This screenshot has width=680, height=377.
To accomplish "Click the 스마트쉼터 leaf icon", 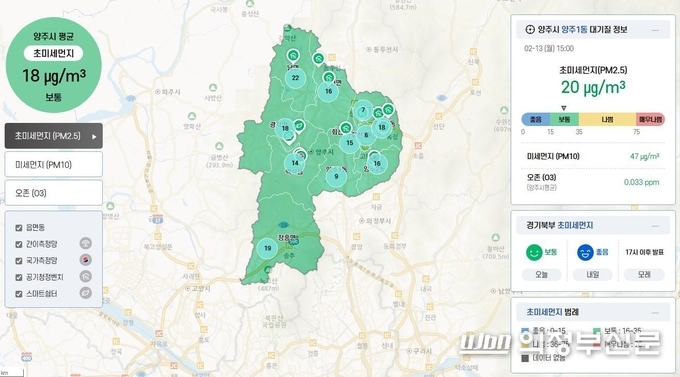I will [x=85, y=293].
